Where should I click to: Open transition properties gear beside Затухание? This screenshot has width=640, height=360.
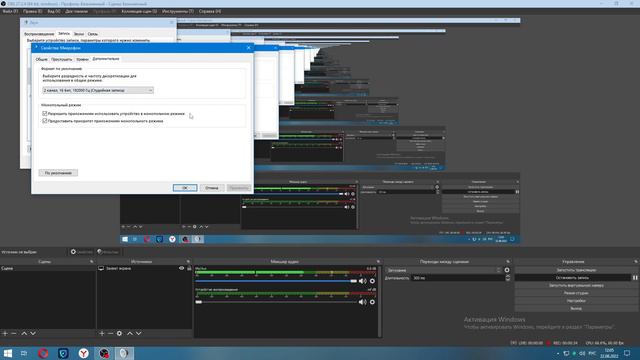pos(507,270)
